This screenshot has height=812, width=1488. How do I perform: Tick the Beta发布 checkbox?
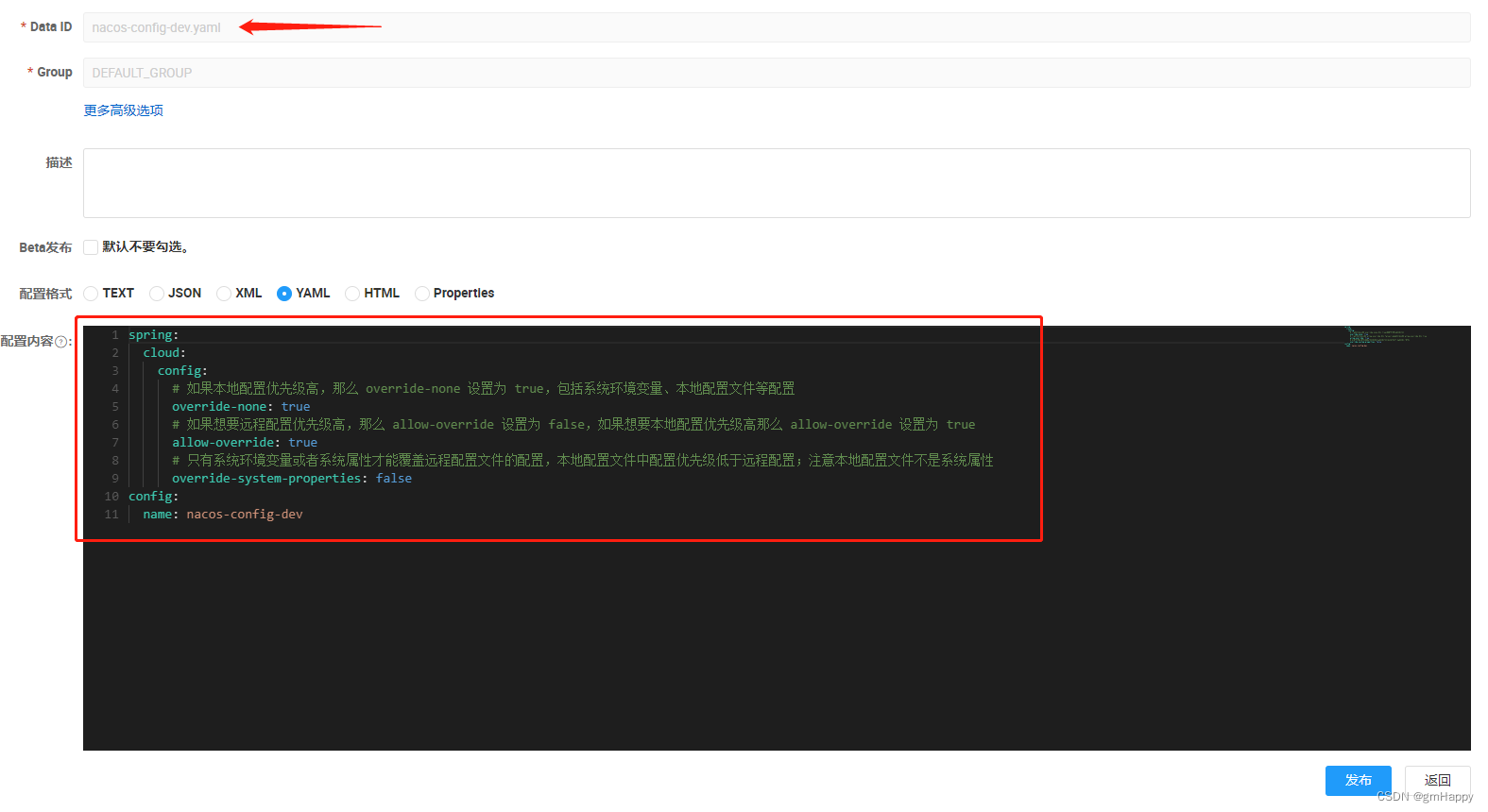click(91, 247)
